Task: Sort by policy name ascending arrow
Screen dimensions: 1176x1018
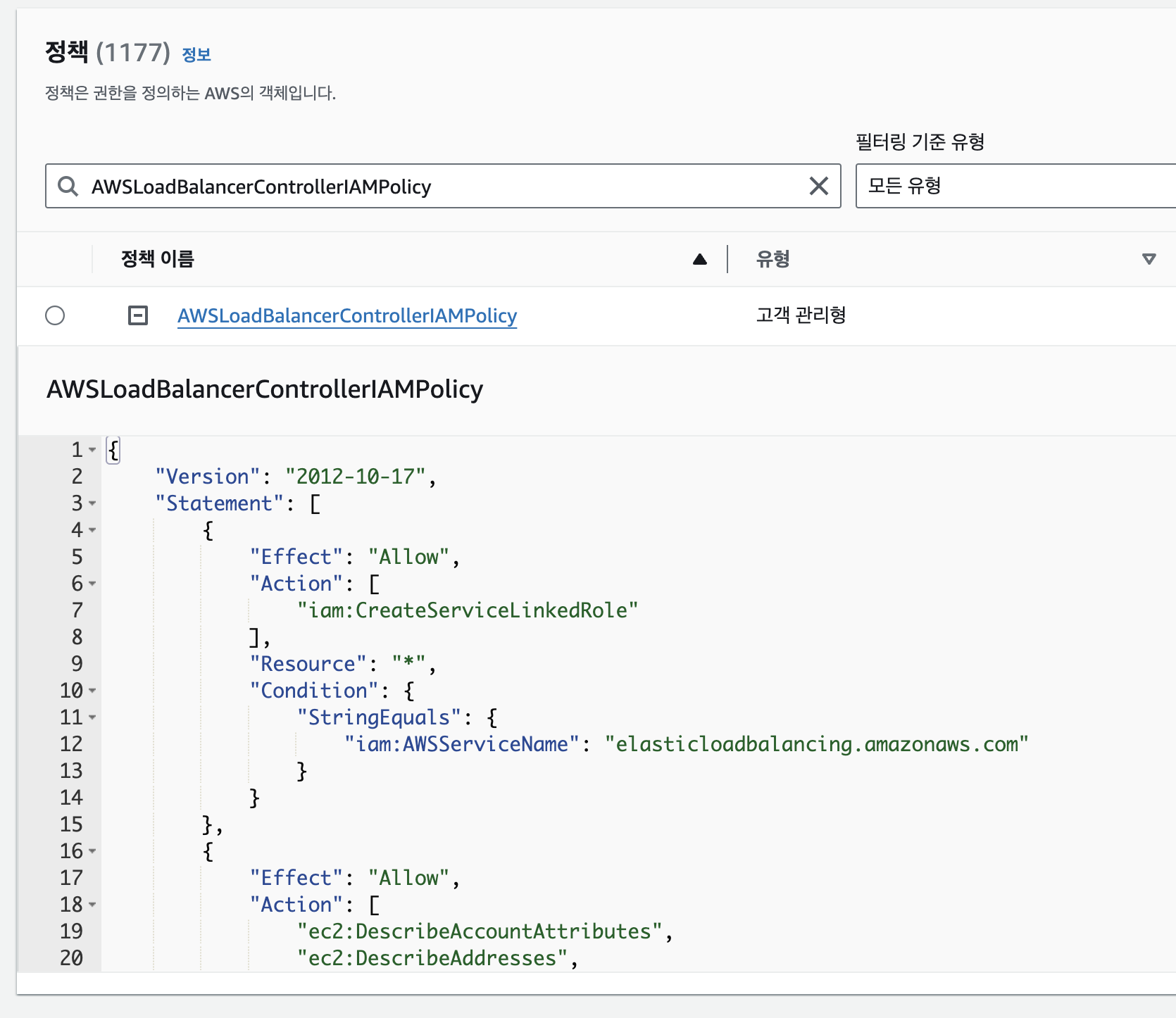Action: coord(699,260)
